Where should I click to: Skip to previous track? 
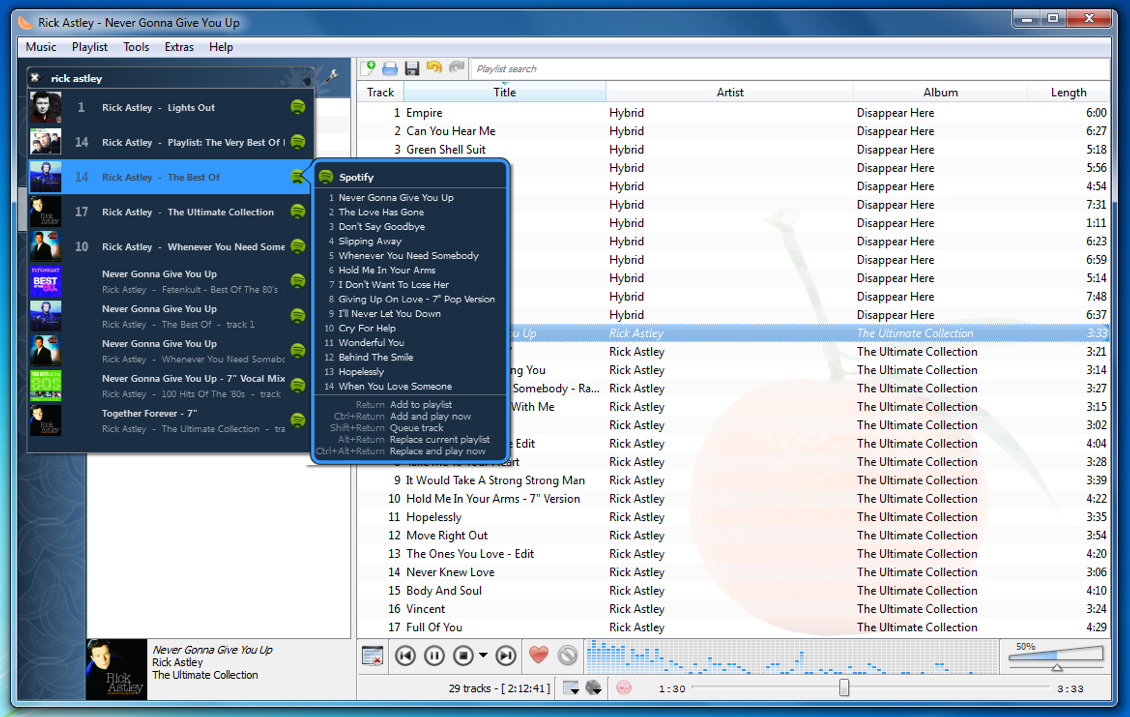406,655
